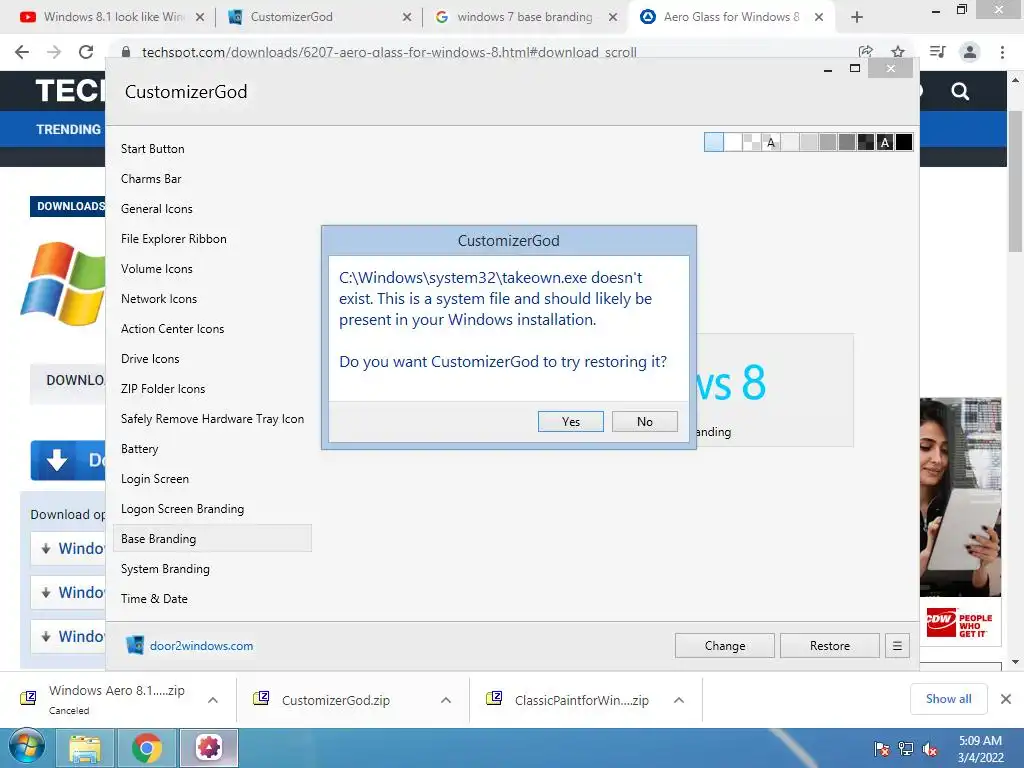Pick the light blue preview background swatch
Image resolution: width=1024 pixels, height=768 pixels.
click(714, 142)
